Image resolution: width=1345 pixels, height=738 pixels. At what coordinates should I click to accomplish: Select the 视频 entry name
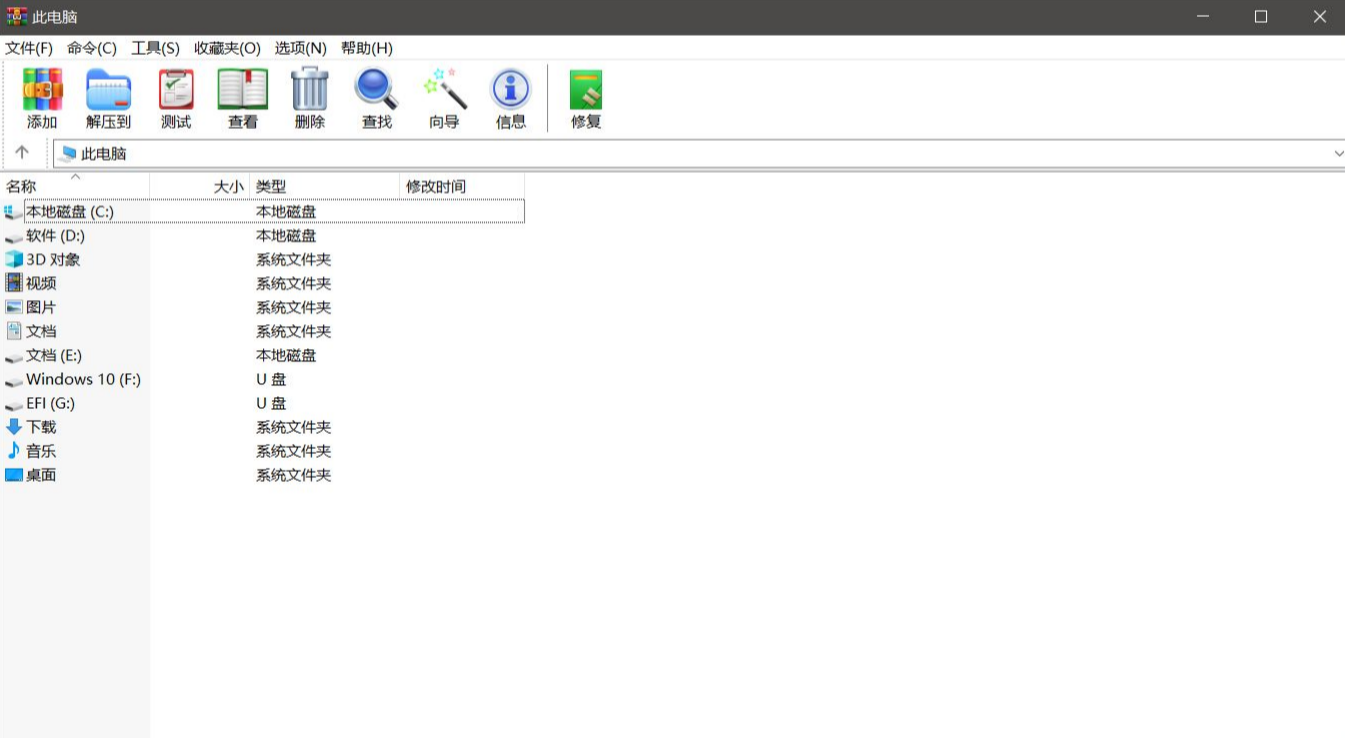point(41,283)
